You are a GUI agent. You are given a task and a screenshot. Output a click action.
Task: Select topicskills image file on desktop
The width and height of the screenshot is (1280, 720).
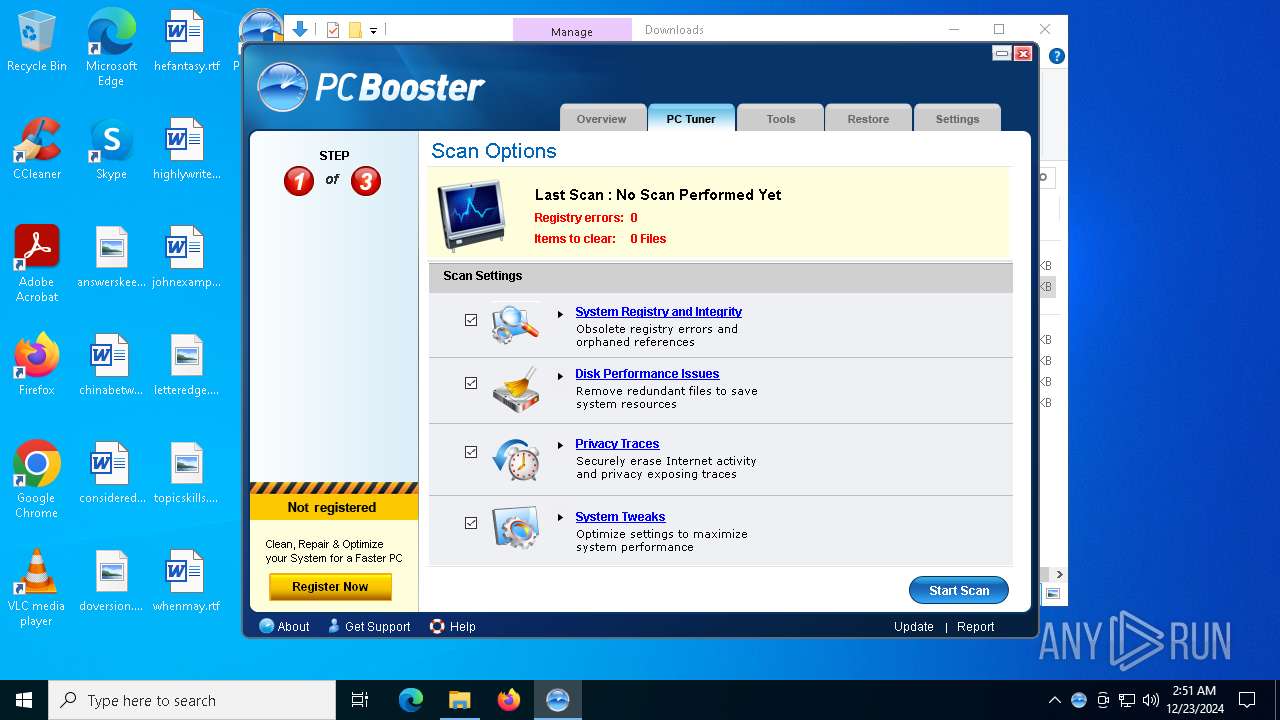tap(186, 474)
